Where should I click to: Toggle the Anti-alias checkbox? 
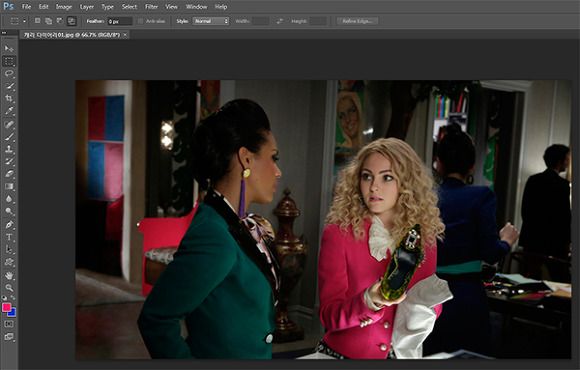140,21
